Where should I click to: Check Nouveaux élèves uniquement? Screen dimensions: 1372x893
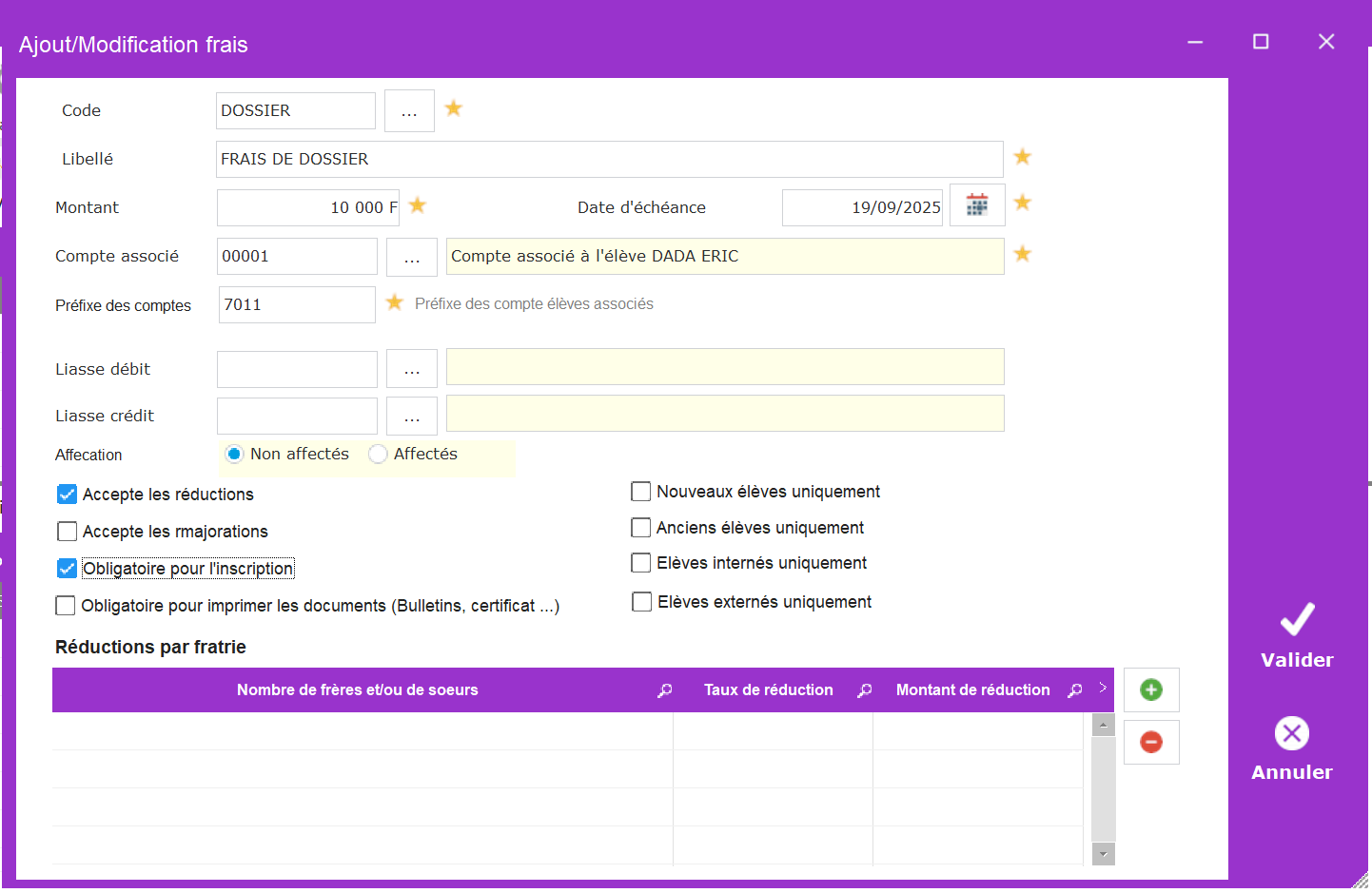point(641,492)
